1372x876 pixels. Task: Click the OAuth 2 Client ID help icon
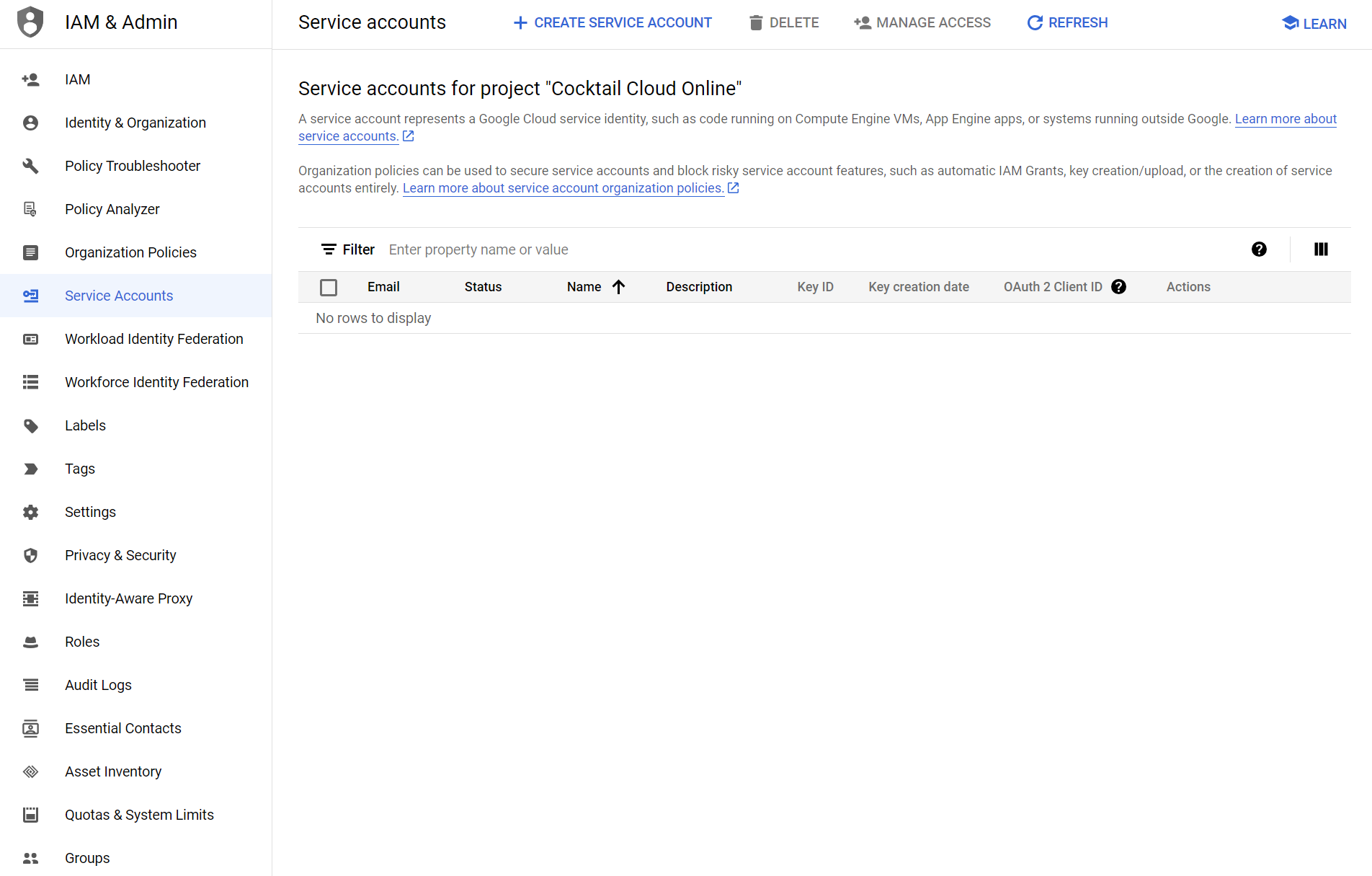(1118, 287)
